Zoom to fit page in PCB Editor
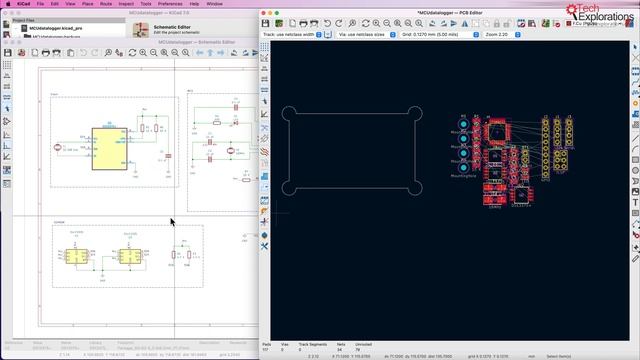 tap(398, 24)
